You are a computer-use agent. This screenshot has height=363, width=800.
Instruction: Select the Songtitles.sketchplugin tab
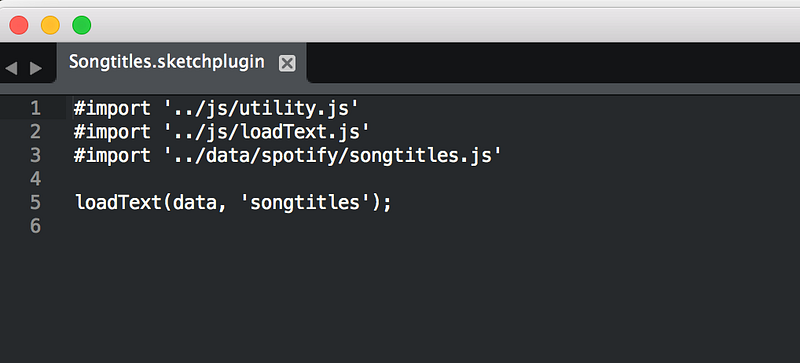pos(182,62)
